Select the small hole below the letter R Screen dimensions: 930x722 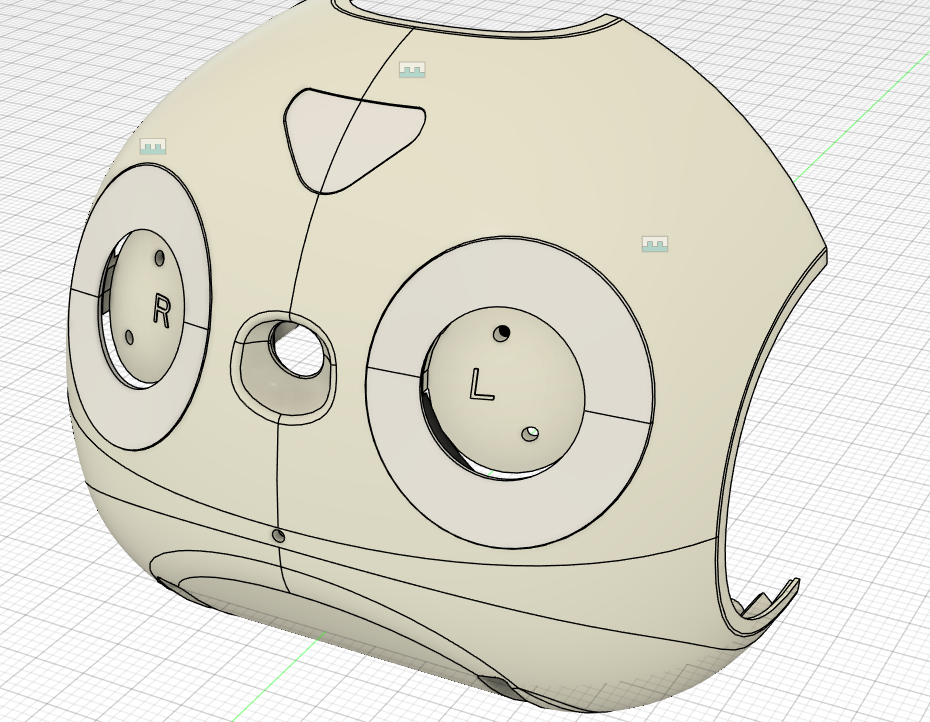click(x=130, y=338)
